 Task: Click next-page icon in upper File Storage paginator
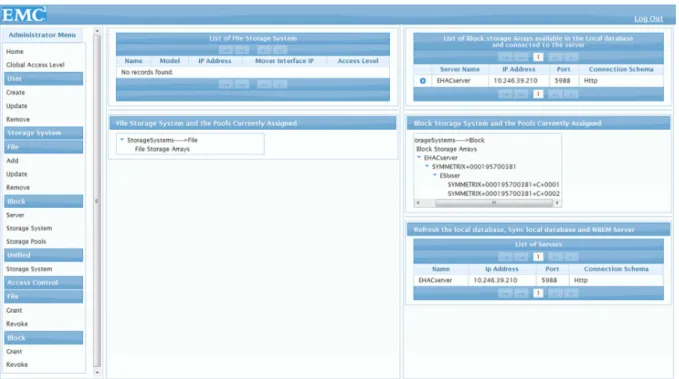(x=264, y=50)
